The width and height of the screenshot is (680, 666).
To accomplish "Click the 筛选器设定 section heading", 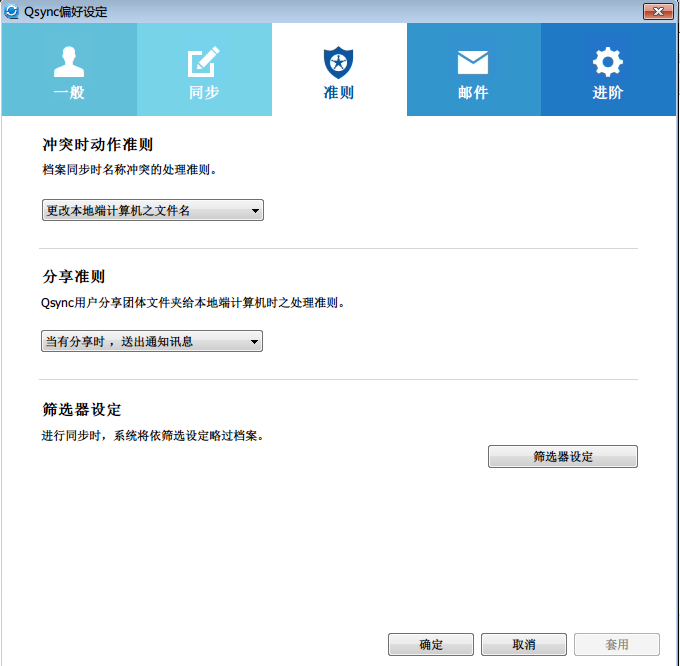I will pyautogui.click(x=82, y=409).
